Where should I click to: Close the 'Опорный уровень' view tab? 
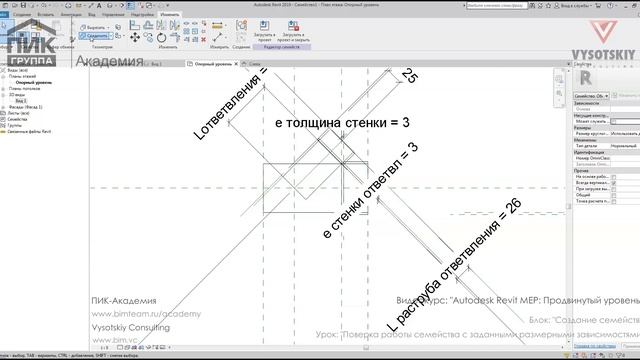click(236, 64)
